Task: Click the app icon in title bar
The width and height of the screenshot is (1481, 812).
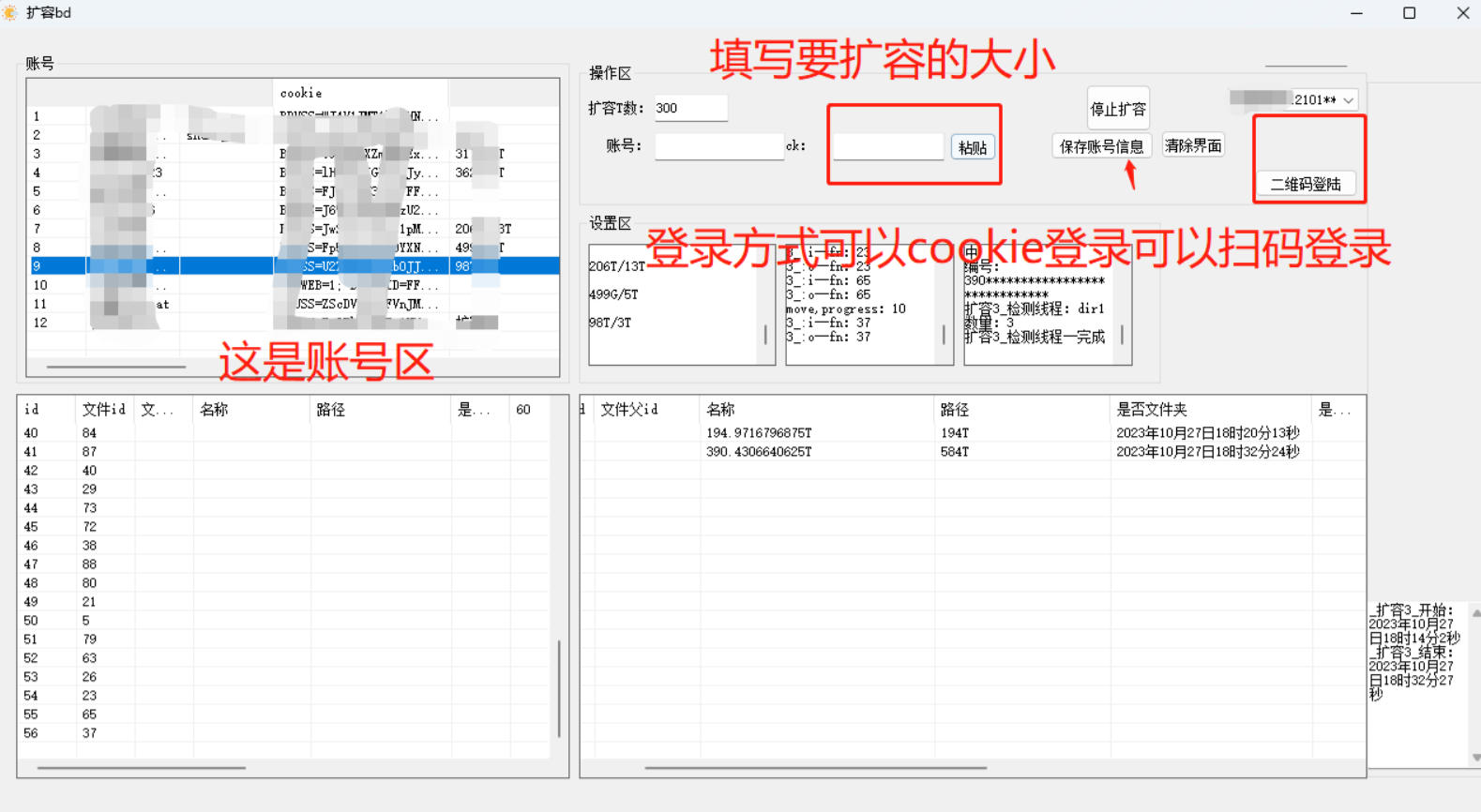Action: tap(10, 12)
